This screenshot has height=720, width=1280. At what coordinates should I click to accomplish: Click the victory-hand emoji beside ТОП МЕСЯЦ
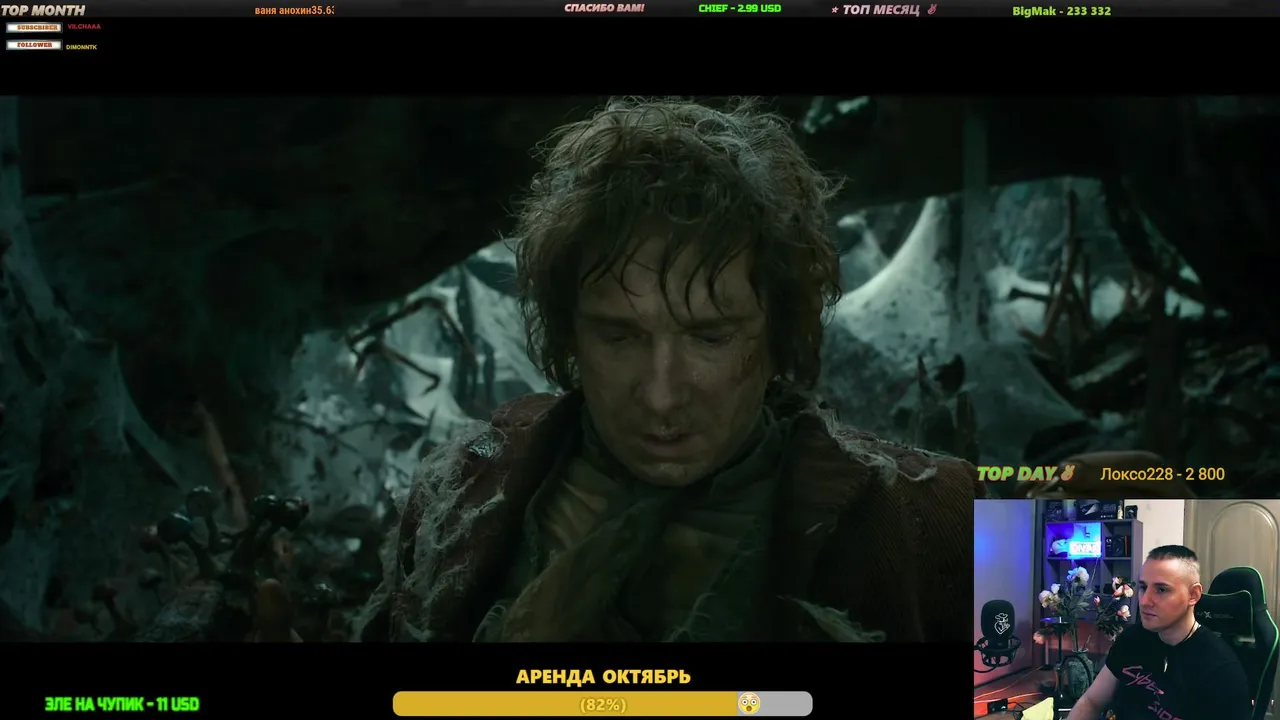[932, 10]
